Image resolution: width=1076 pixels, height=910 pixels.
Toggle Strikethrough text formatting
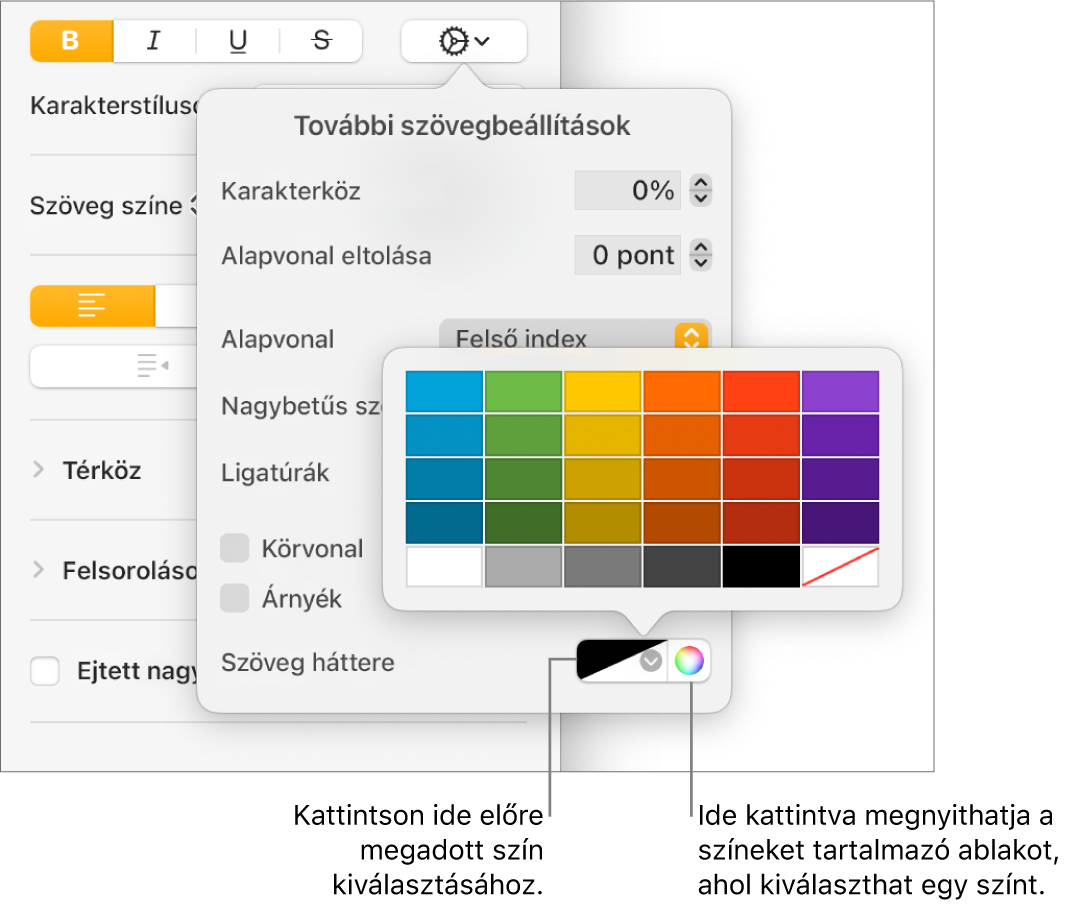[321, 41]
